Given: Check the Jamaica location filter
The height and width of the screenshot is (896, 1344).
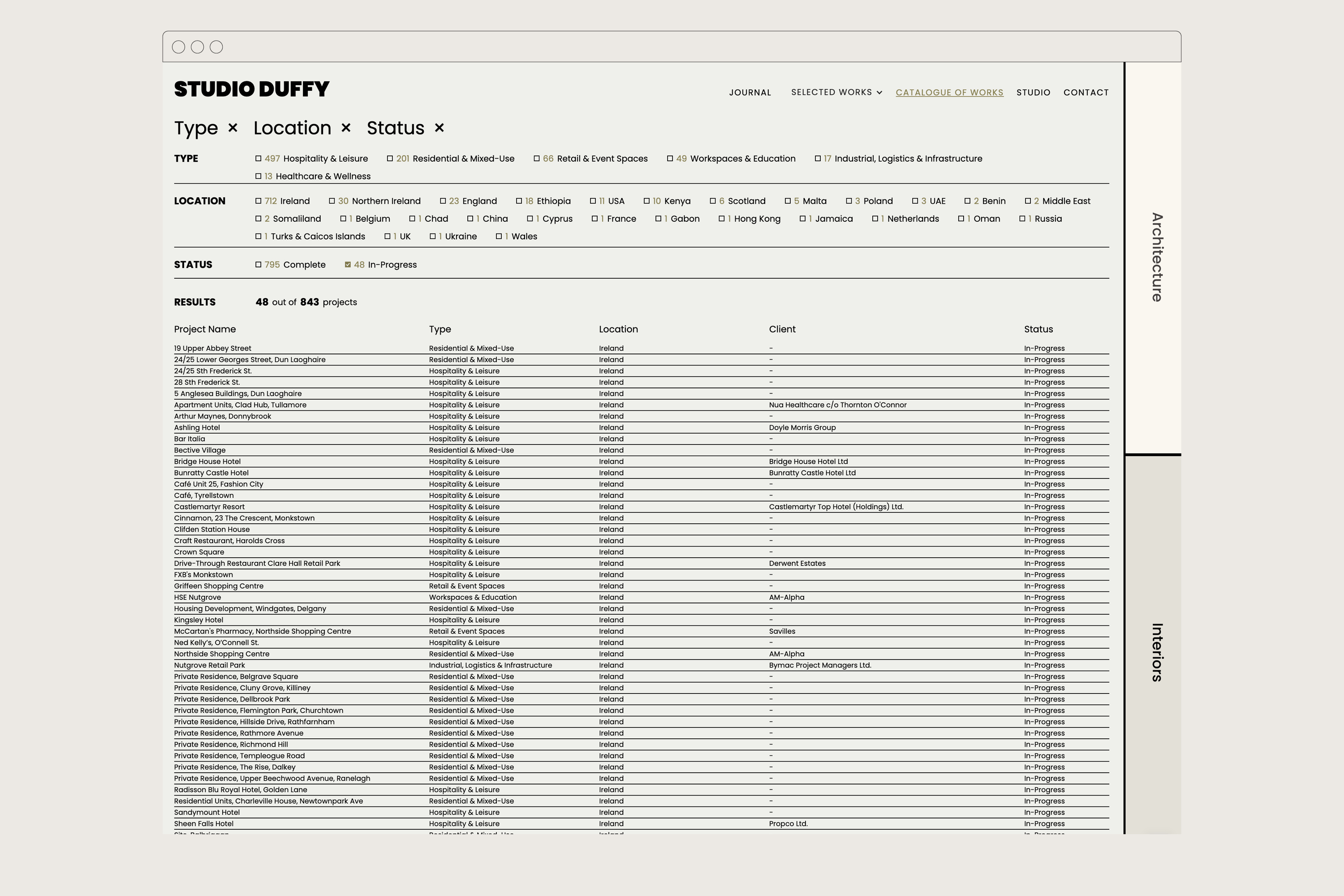Looking at the screenshot, I should point(802,219).
